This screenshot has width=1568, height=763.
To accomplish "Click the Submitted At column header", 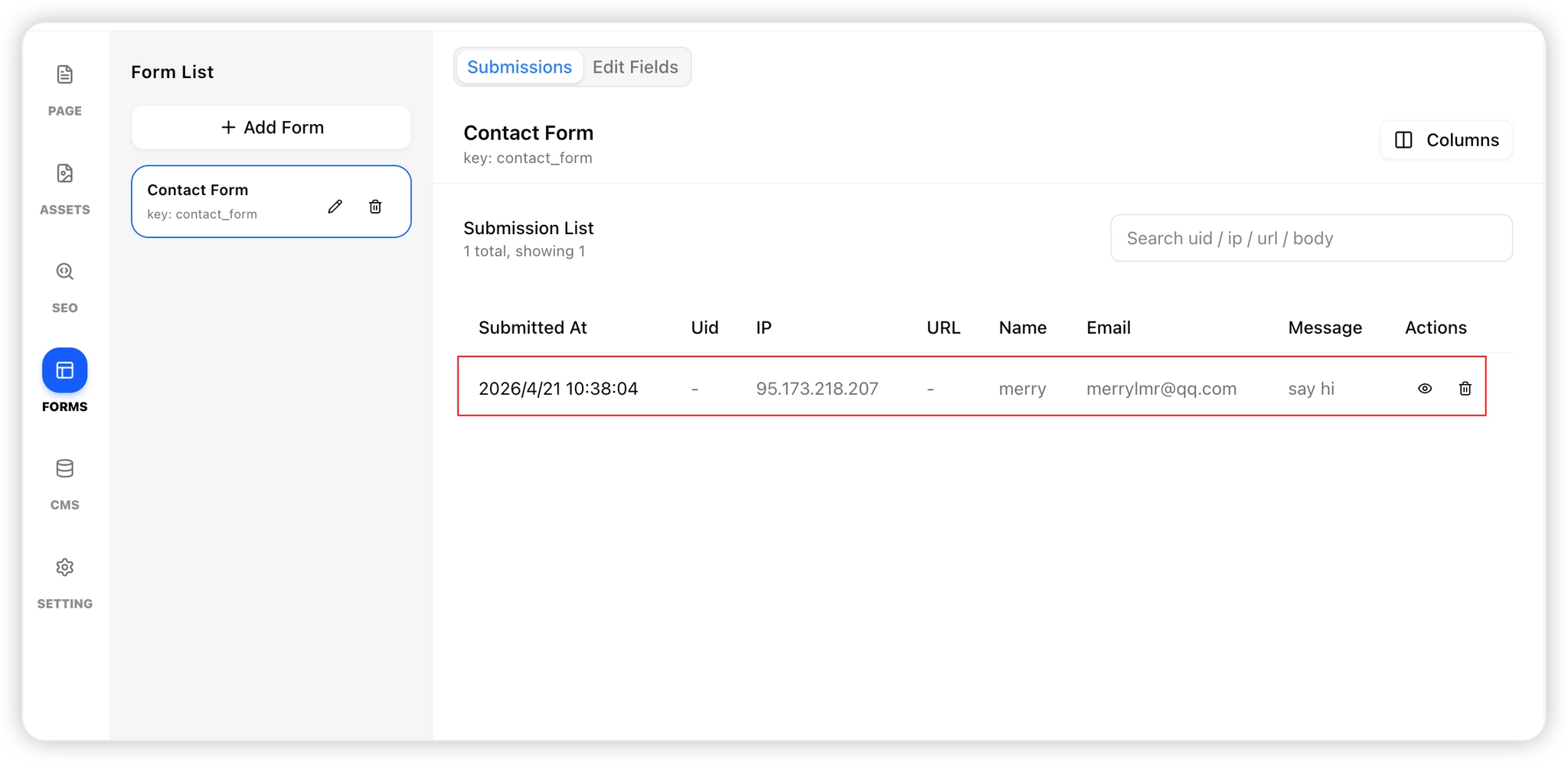I will click(x=532, y=328).
